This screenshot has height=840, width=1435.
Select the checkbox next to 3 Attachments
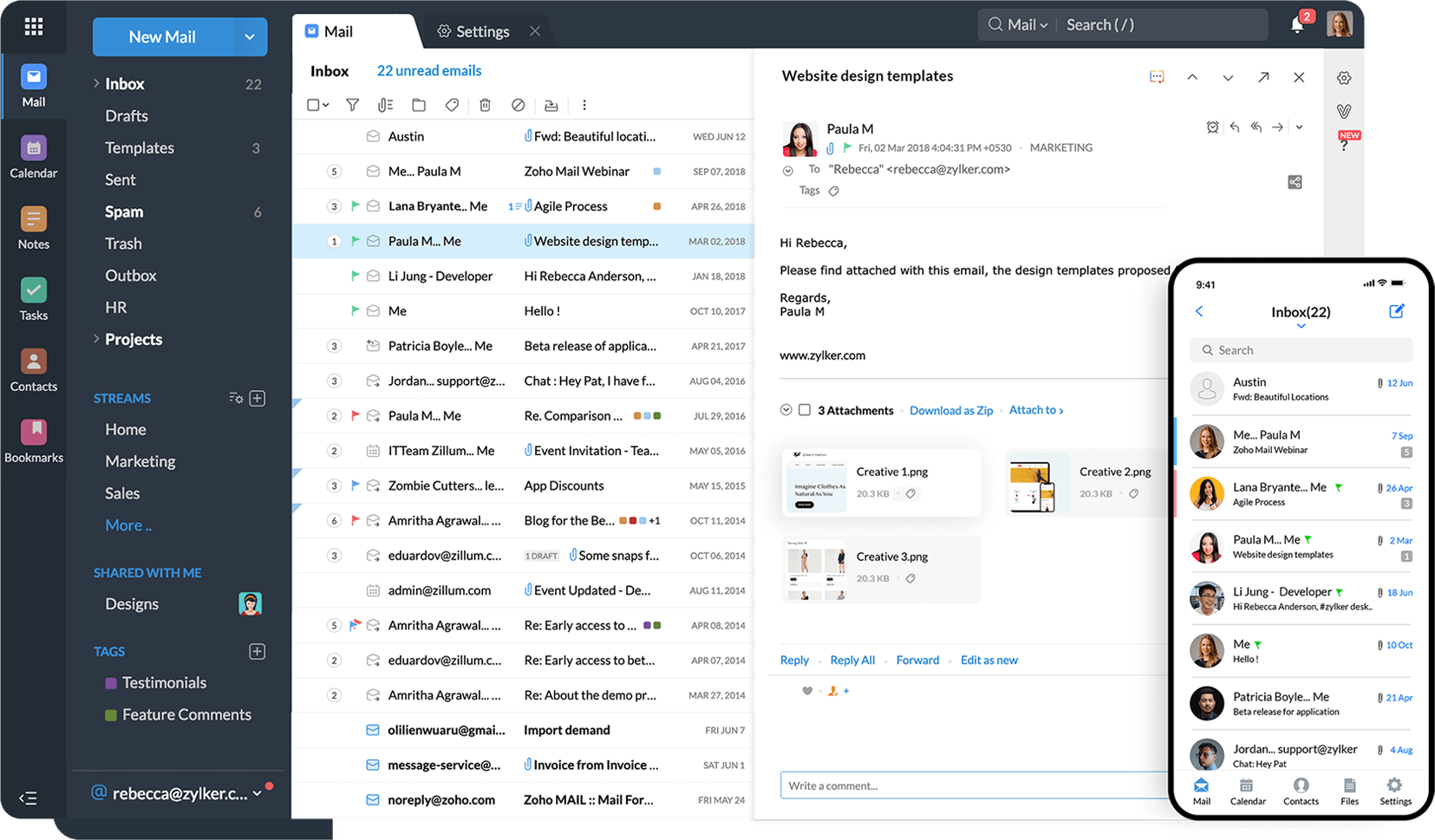click(x=805, y=410)
